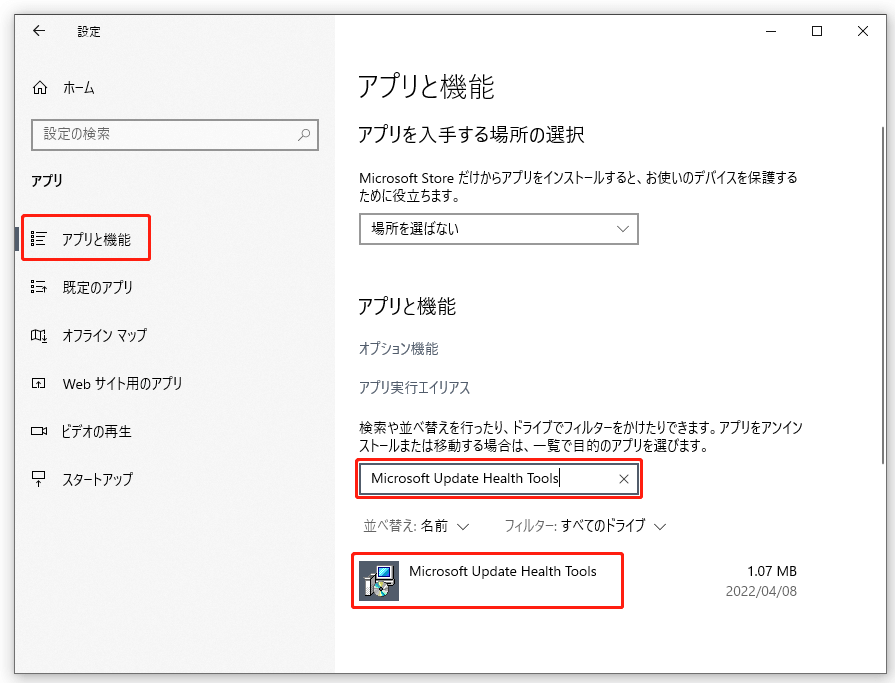The width and height of the screenshot is (895, 683).
Task: Open the オプション機能 link
Action: [398, 349]
